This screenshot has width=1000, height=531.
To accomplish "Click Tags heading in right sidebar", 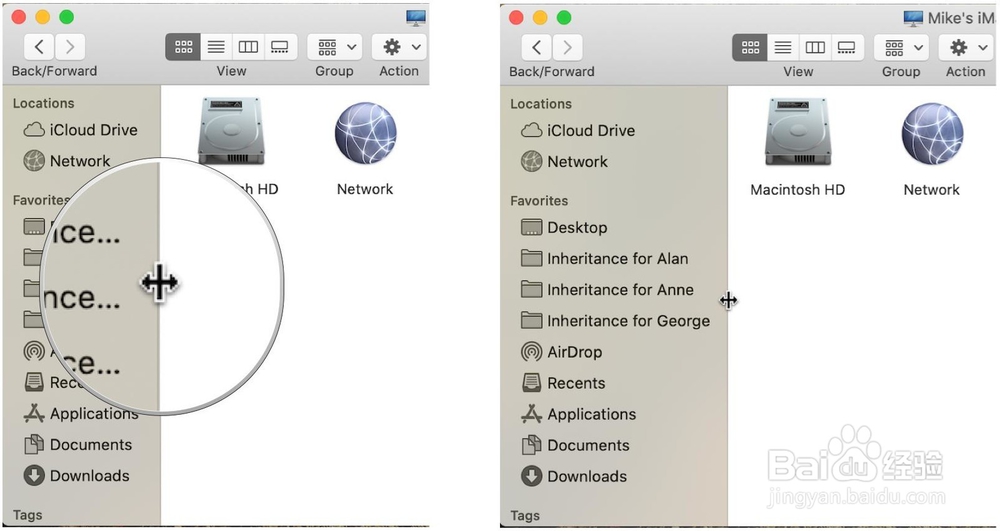I will 525,516.
